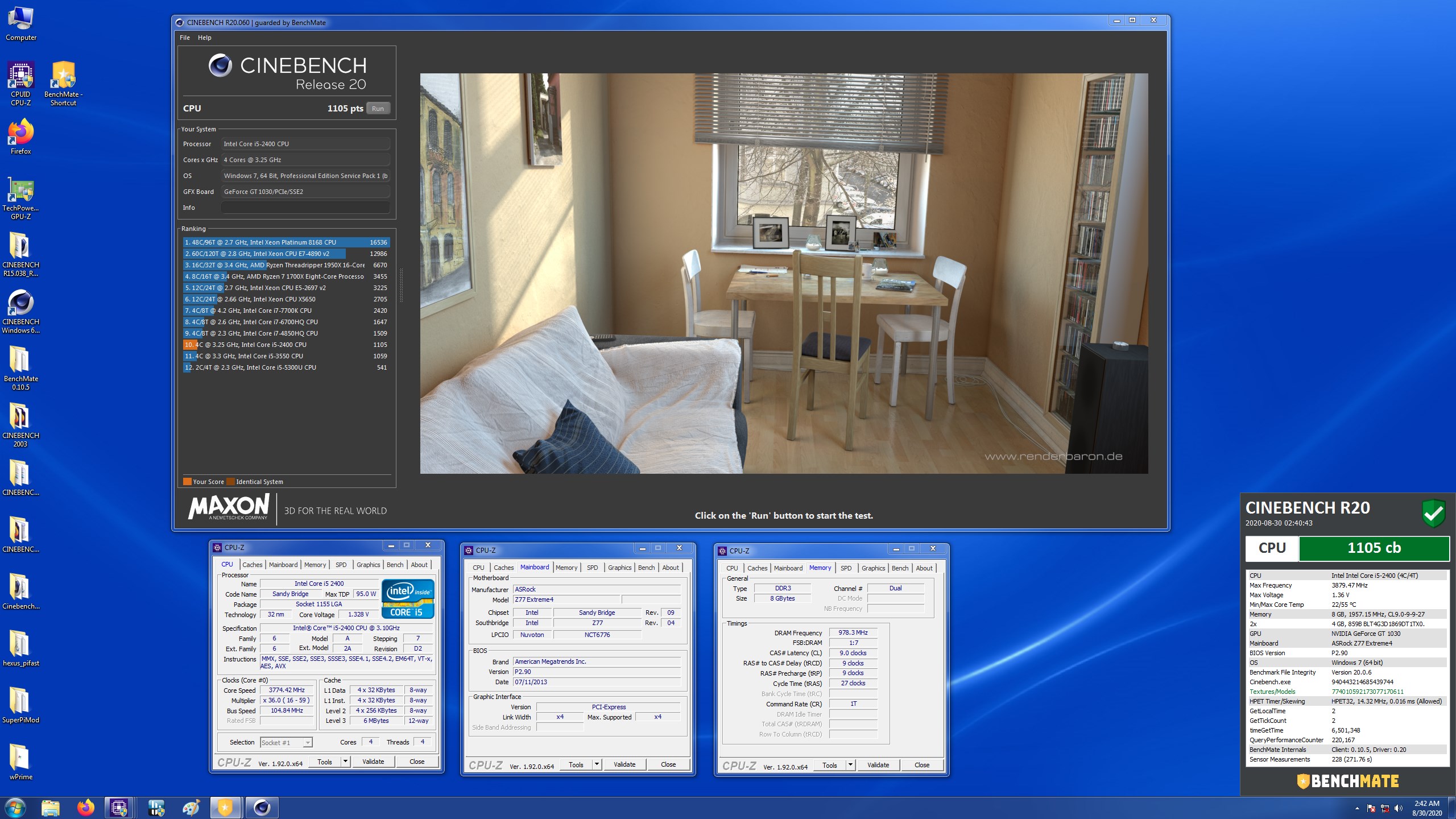The height and width of the screenshot is (819, 1456).
Task: Open the Cinebench File menu
Action: click(185, 38)
